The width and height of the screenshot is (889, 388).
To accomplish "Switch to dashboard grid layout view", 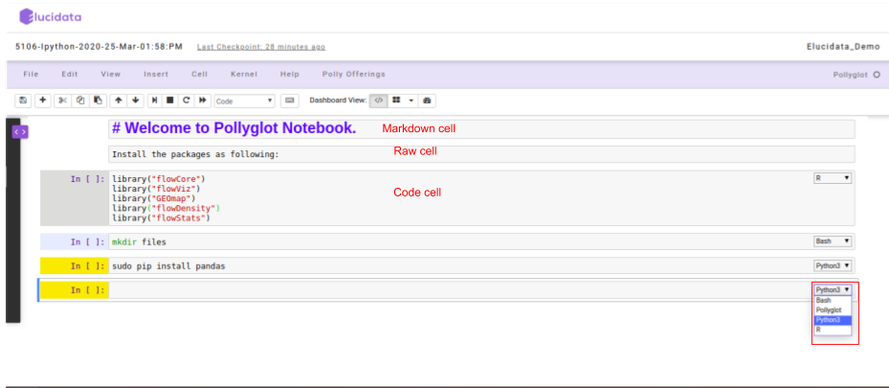I will [x=396, y=100].
